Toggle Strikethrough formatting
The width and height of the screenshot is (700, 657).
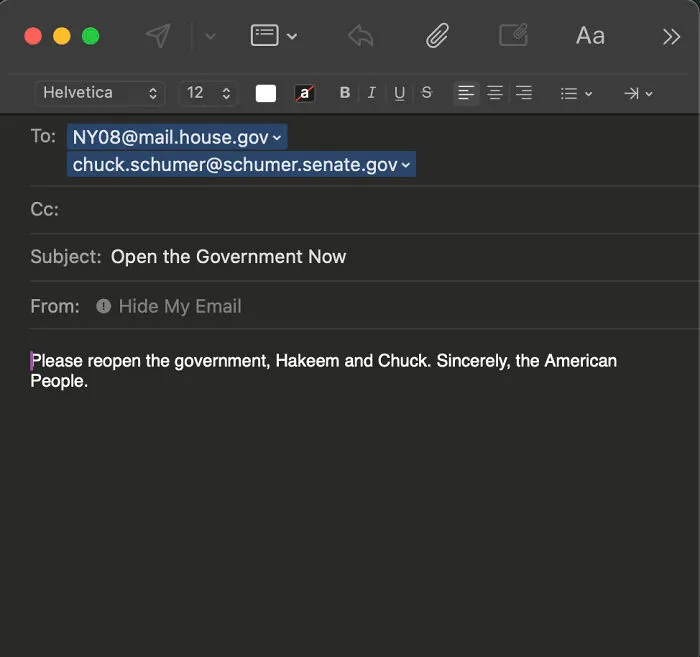tap(427, 93)
